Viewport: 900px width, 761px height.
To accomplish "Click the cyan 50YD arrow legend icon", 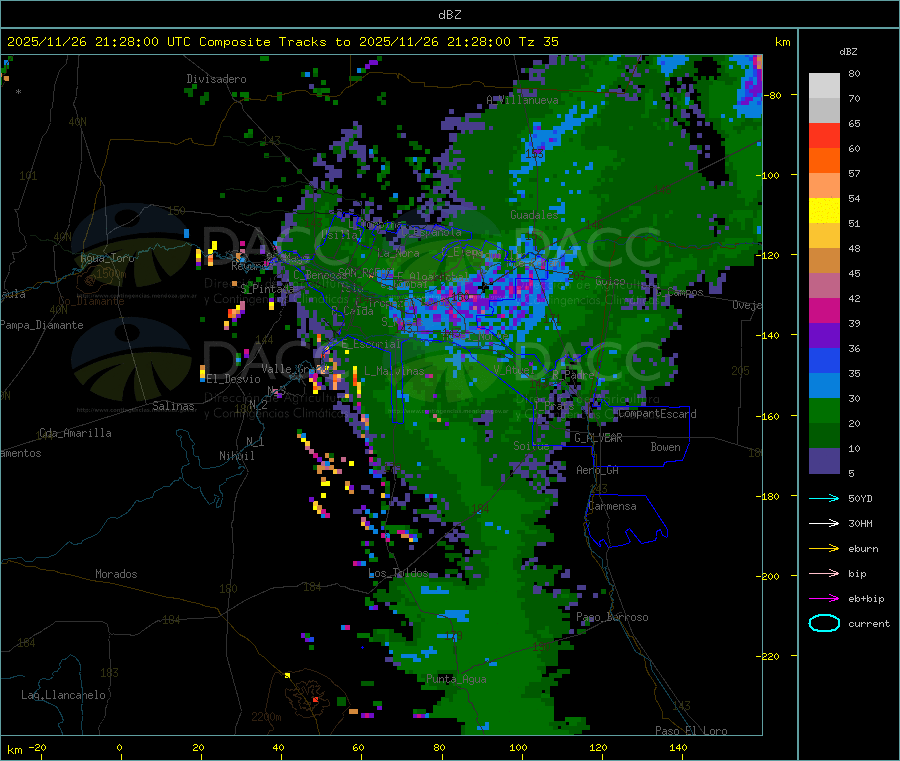I will (x=824, y=498).
